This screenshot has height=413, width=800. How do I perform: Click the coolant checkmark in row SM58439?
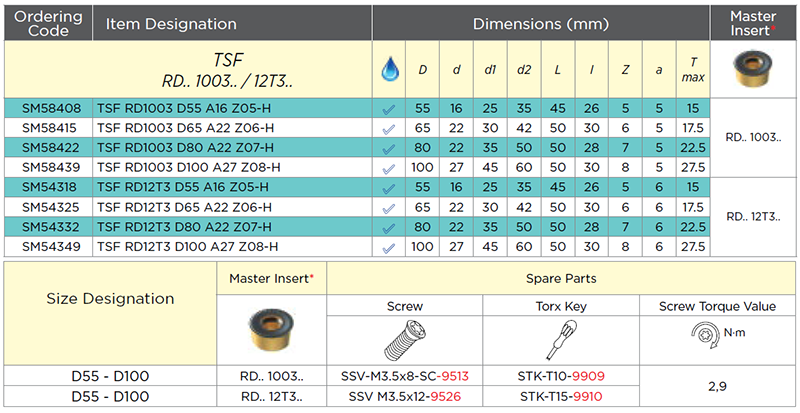pos(390,168)
